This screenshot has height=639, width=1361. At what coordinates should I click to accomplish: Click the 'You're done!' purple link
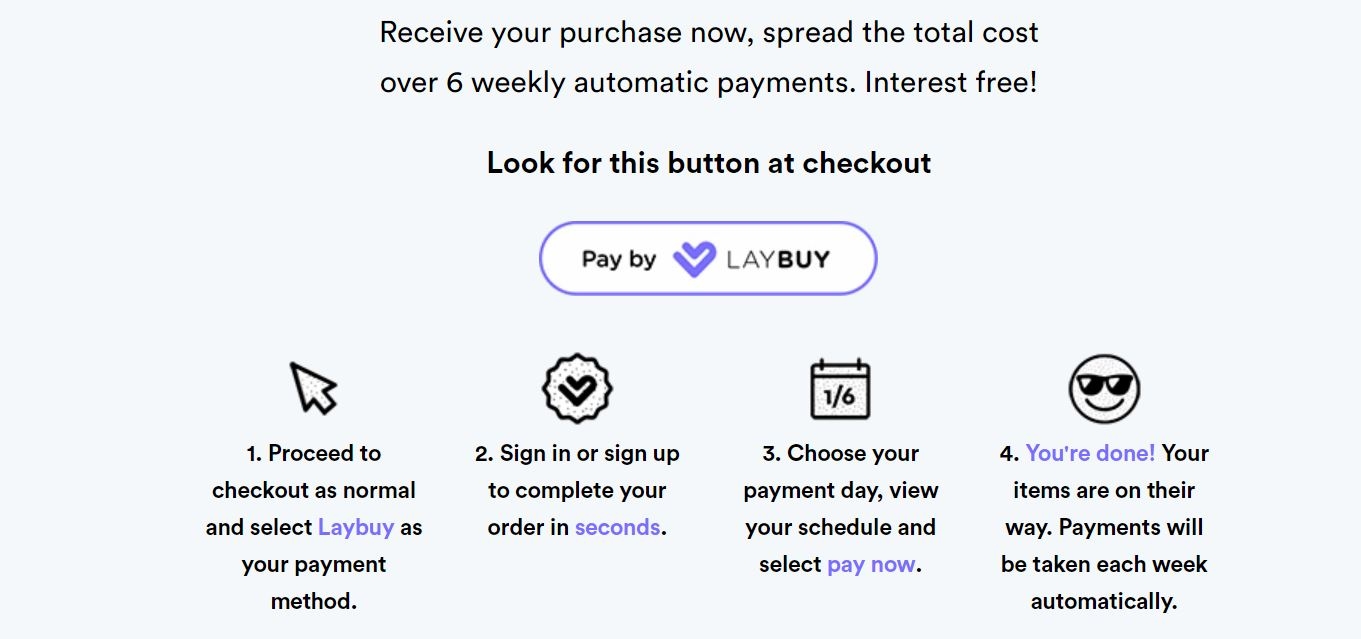(x=1090, y=453)
